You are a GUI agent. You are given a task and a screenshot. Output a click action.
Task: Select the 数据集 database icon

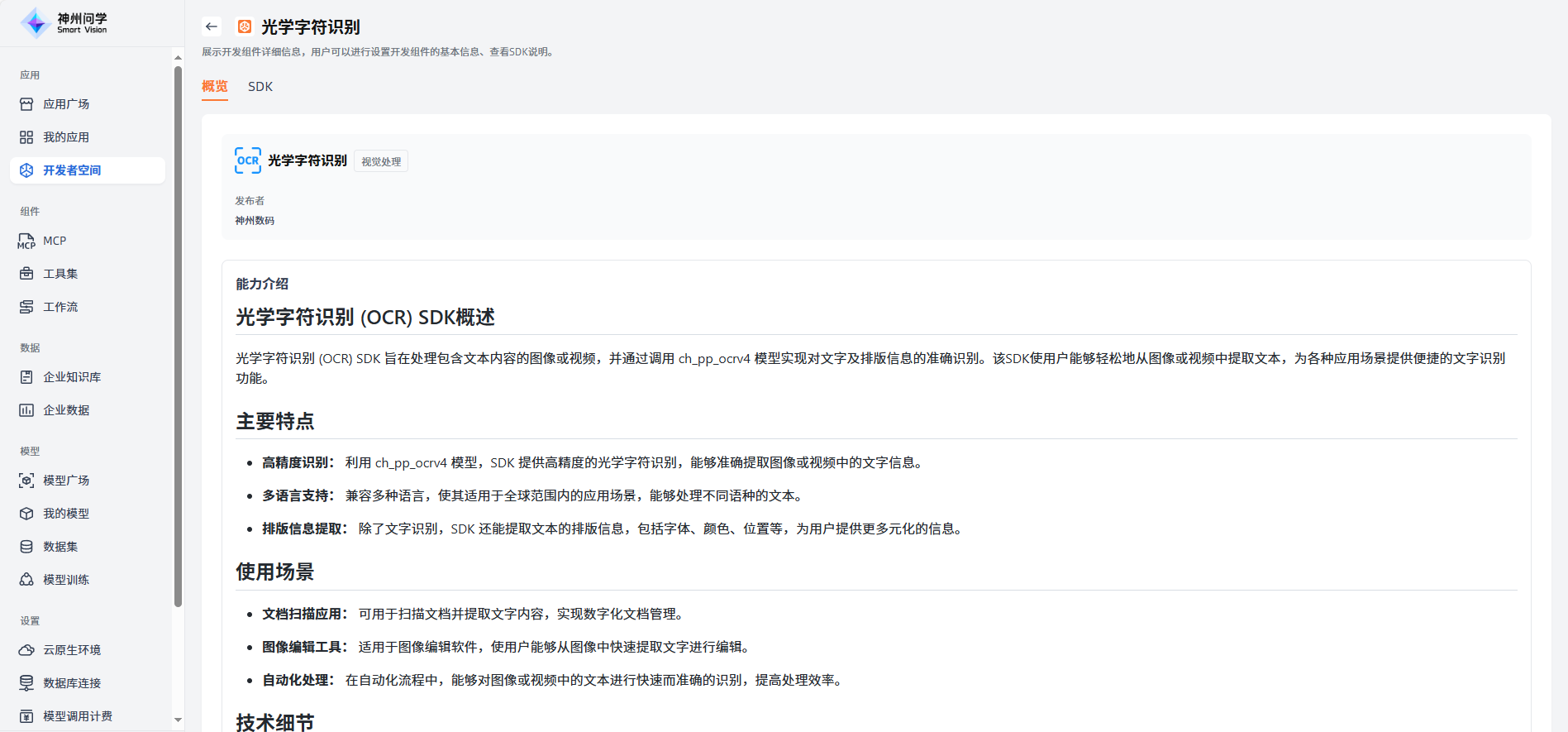click(x=26, y=547)
